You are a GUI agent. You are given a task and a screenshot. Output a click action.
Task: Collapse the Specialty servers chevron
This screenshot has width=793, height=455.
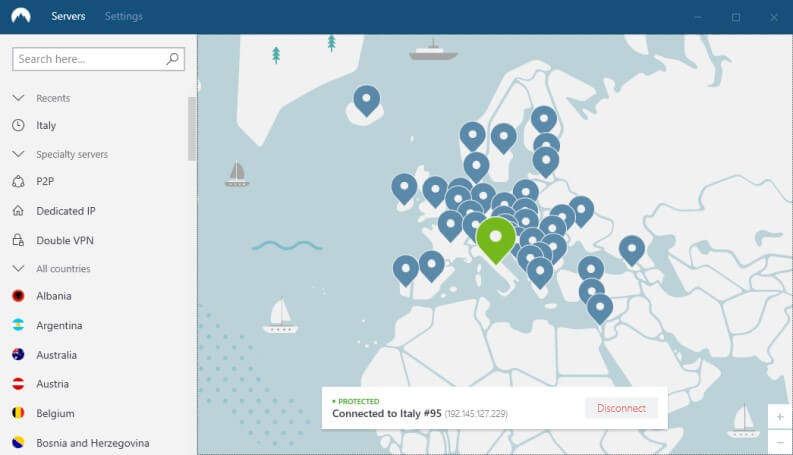pyautogui.click(x=18, y=154)
